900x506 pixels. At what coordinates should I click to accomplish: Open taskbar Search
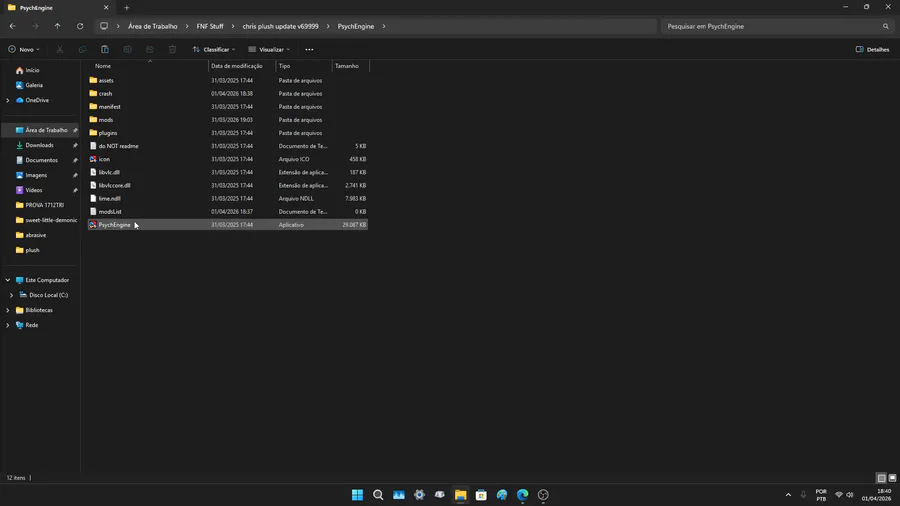[378, 495]
